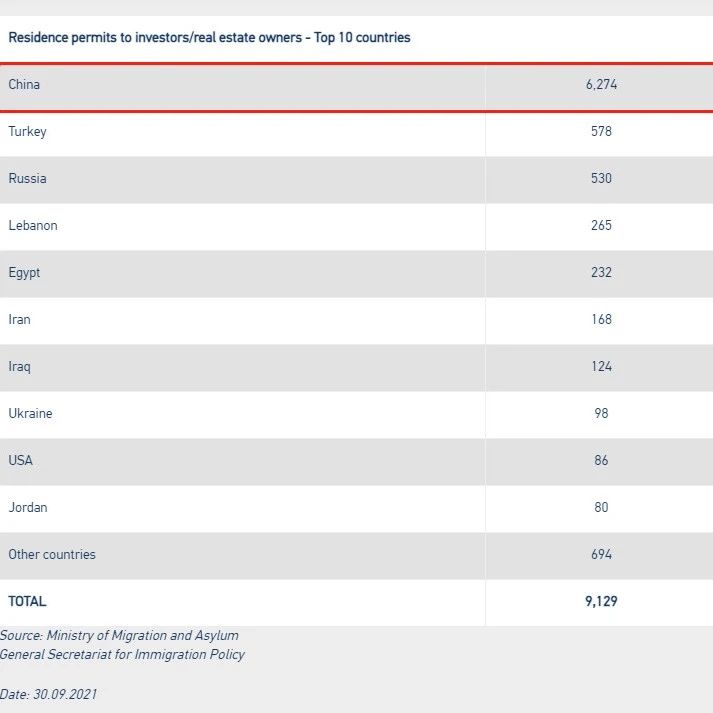Image resolution: width=713 pixels, height=713 pixels.
Task: Click the value 6,274 for China
Action: [x=601, y=85]
